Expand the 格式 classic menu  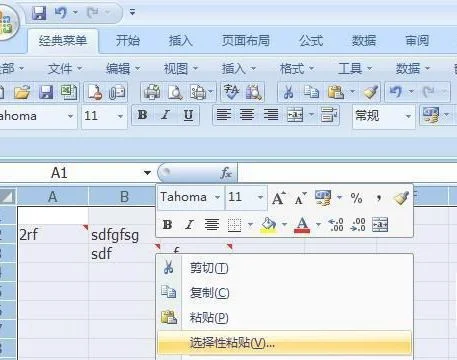(x=297, y=69)
